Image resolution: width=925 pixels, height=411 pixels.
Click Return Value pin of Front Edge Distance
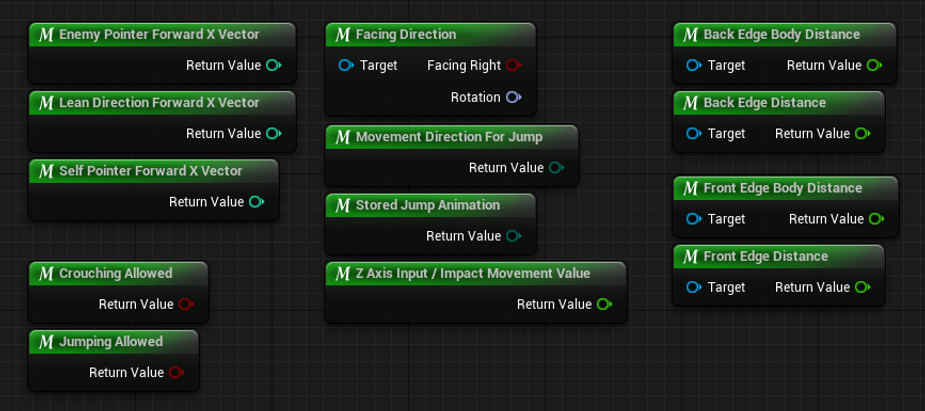pyautogui.click(x=862, y=287)
